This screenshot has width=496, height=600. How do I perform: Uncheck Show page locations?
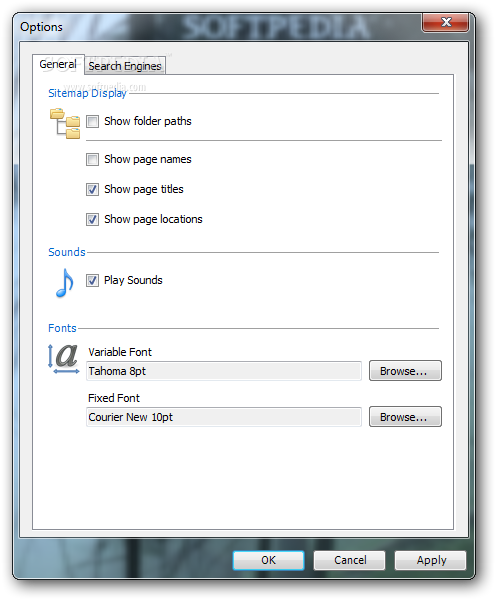pos(92,219)
